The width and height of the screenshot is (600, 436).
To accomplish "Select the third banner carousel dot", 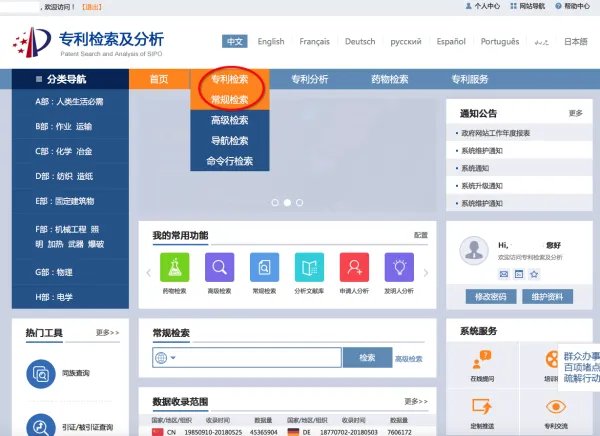I will [x=300, y=202].
